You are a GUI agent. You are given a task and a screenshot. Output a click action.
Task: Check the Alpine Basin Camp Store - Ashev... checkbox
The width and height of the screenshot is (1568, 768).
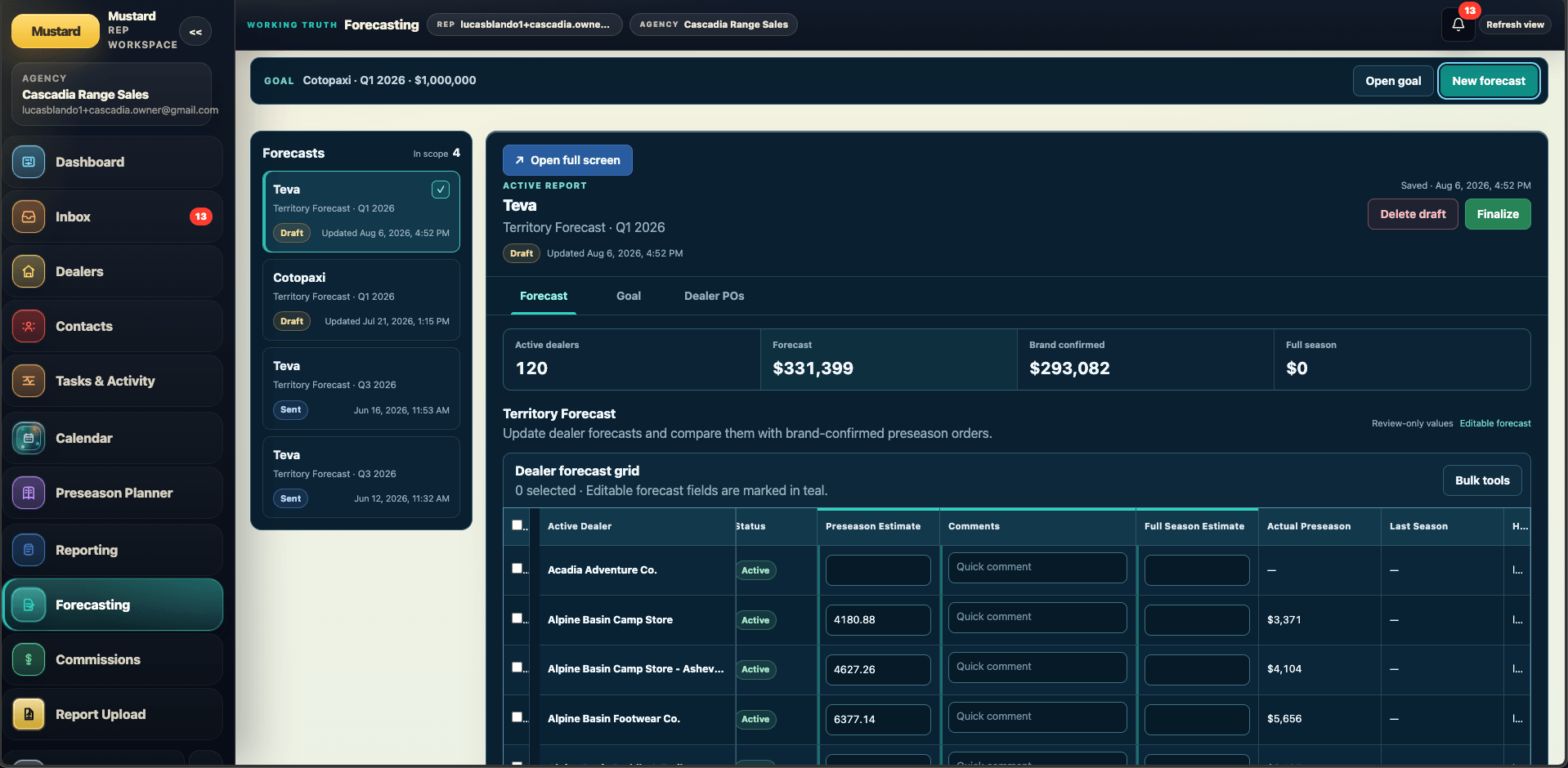click(x=517, y=668)
